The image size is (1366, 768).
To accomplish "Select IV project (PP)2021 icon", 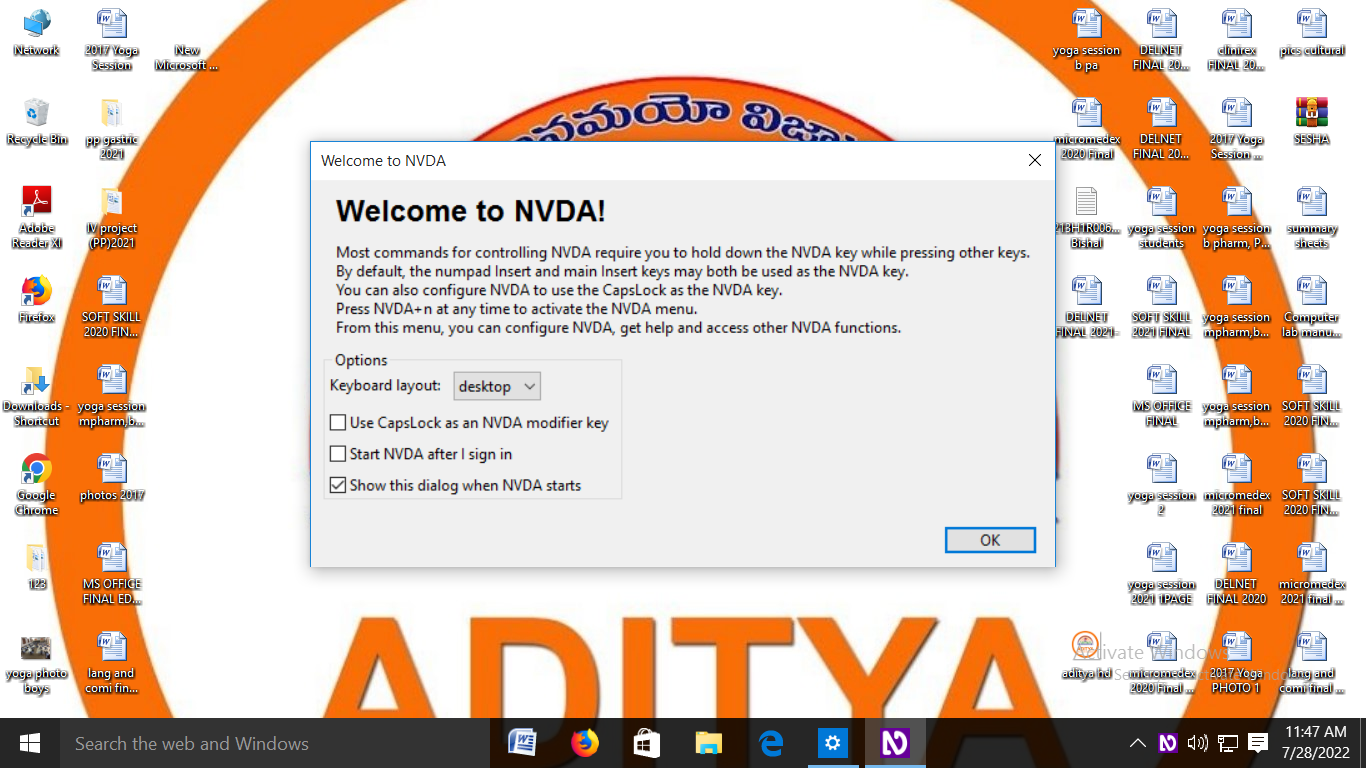I will pyautogui.click(x=112, y=217).
